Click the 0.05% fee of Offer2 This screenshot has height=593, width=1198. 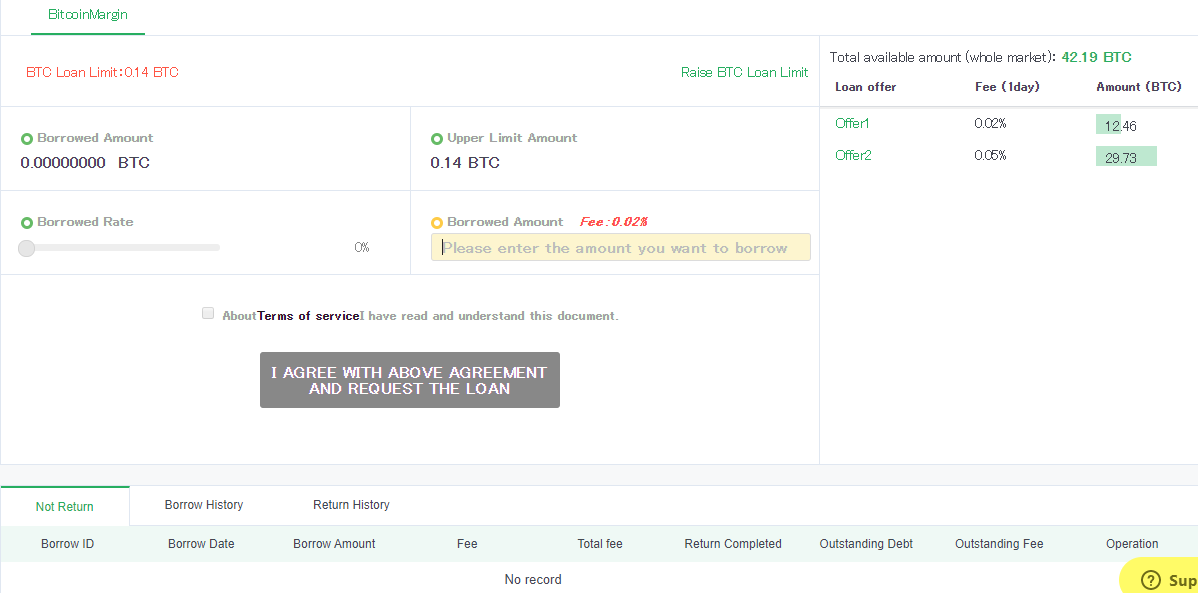[990, 155]
